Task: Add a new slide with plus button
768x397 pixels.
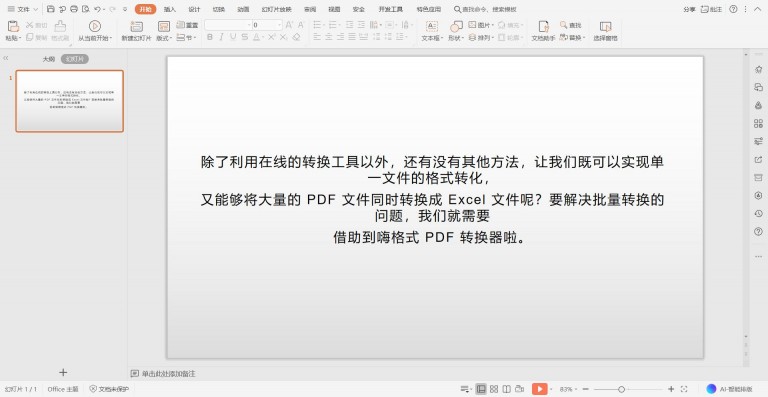Action: 63,373
